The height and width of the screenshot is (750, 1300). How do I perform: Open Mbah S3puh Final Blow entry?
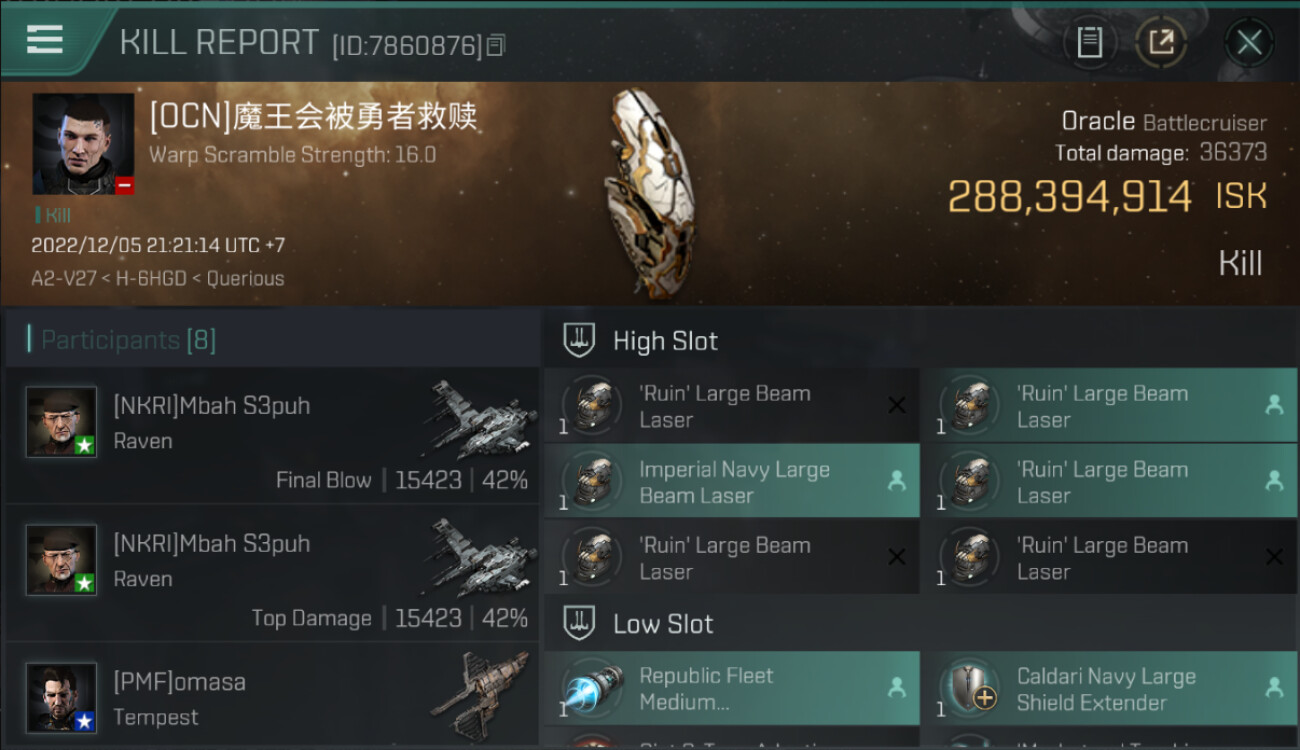coord(272,436)
